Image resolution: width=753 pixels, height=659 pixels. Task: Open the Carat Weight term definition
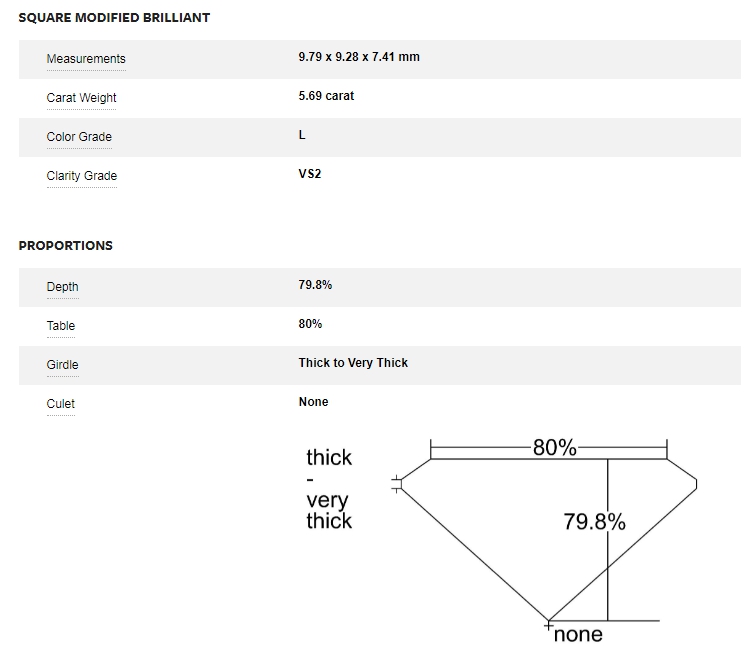point(81,98)
